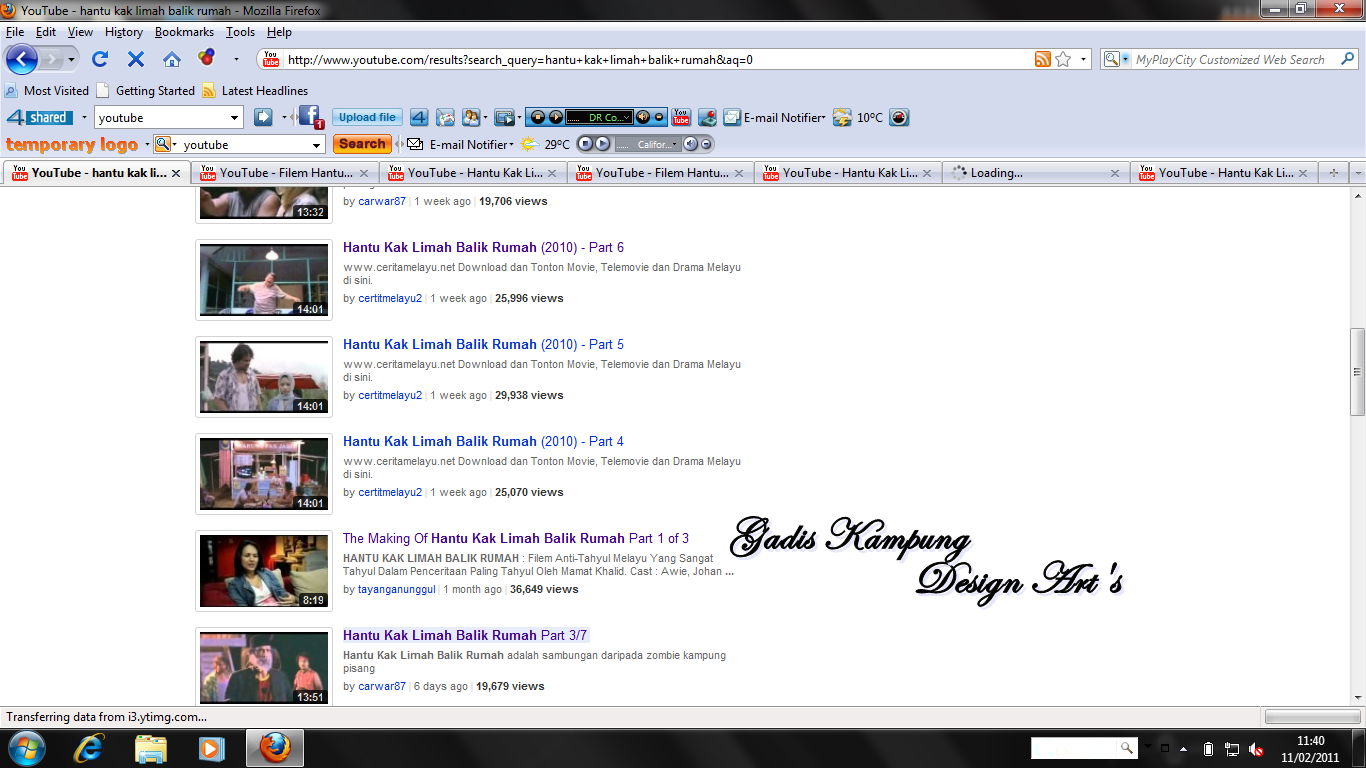Click the Google search box in the taskbar
Viewport: 1366px width, 768px height.
1075,748
